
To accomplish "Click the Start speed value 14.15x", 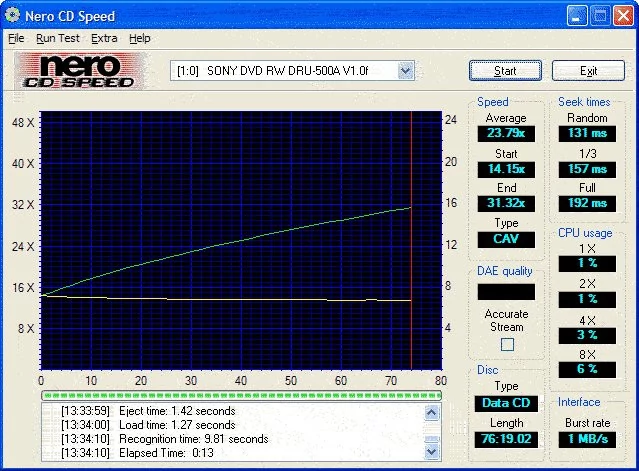I will [506, 169].
